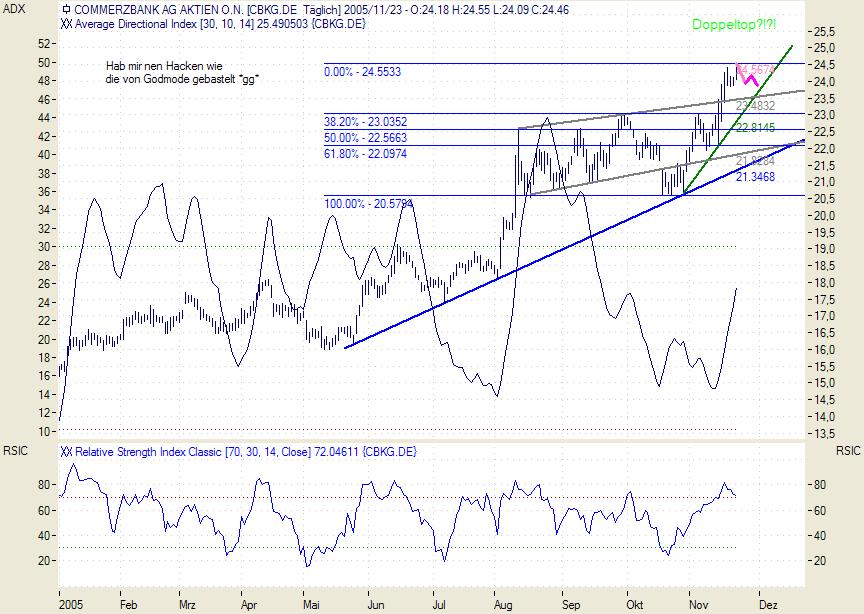Click the XX icon beside Relative Strength Index
Image resolution: width=864 pixels, height=614 pixels.
[x=67, y=452]
